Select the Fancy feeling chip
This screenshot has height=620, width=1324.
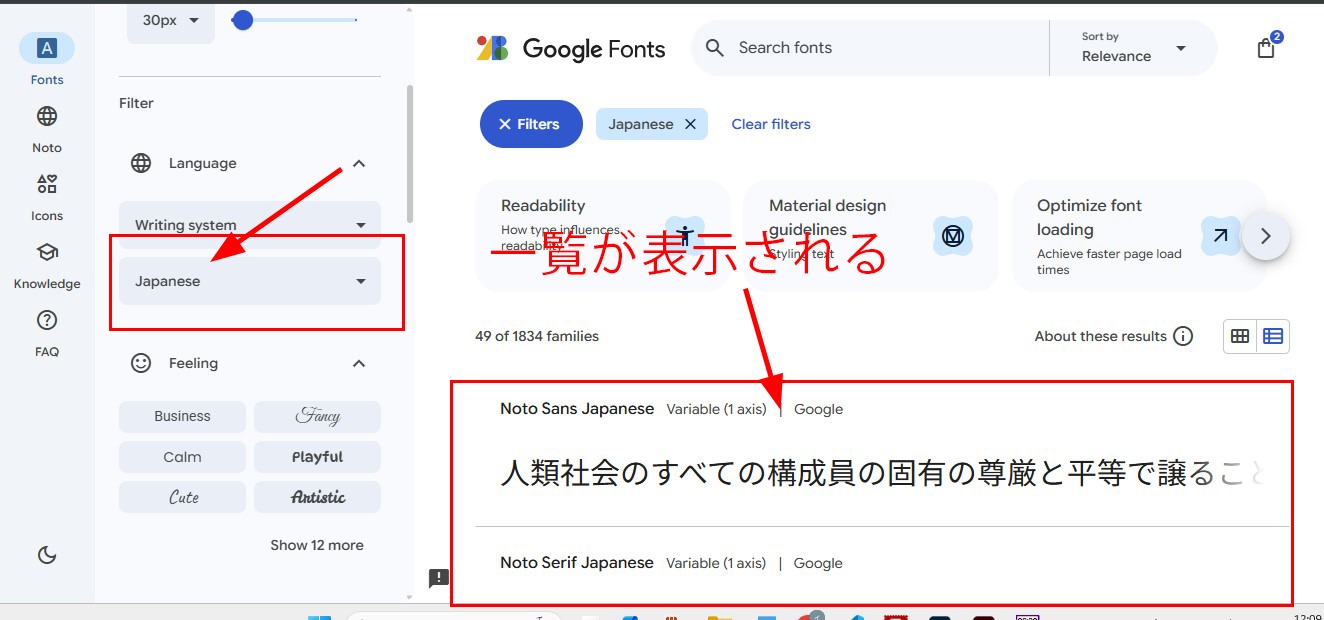(x=317, y=416)
